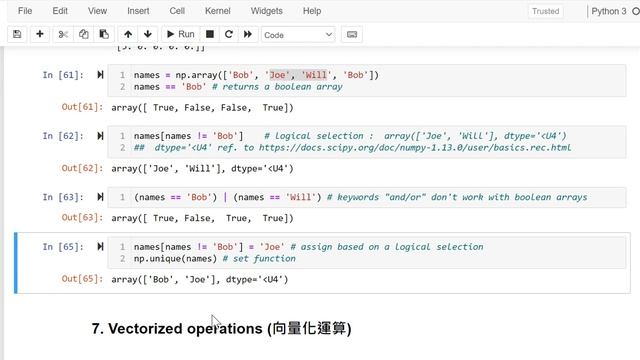This screenshot has width=640, height=360.
Task: Paste cells below icon
Action: point(104,34)
